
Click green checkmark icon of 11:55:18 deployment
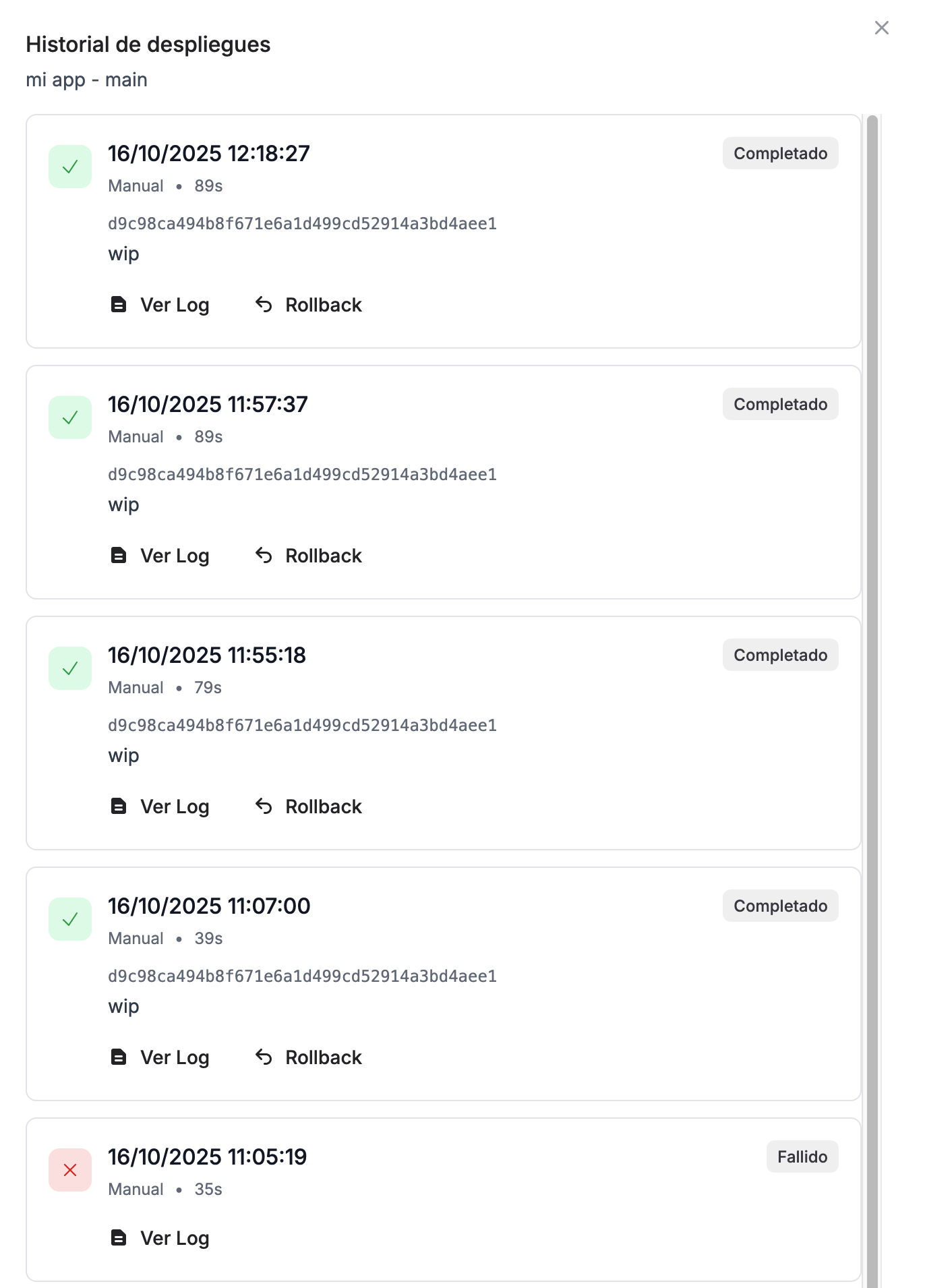(x=70, y=668)
